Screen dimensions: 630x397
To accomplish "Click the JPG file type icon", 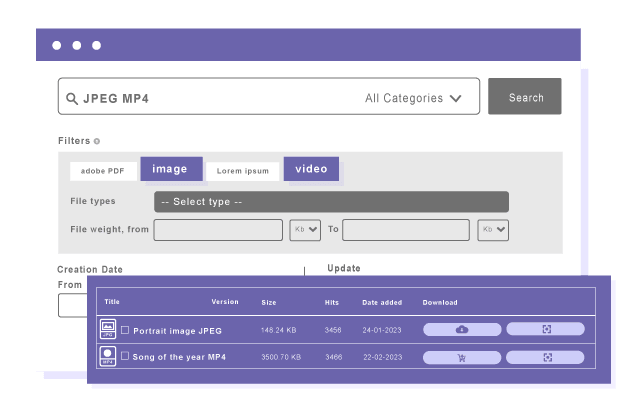I will pos(108,329).
